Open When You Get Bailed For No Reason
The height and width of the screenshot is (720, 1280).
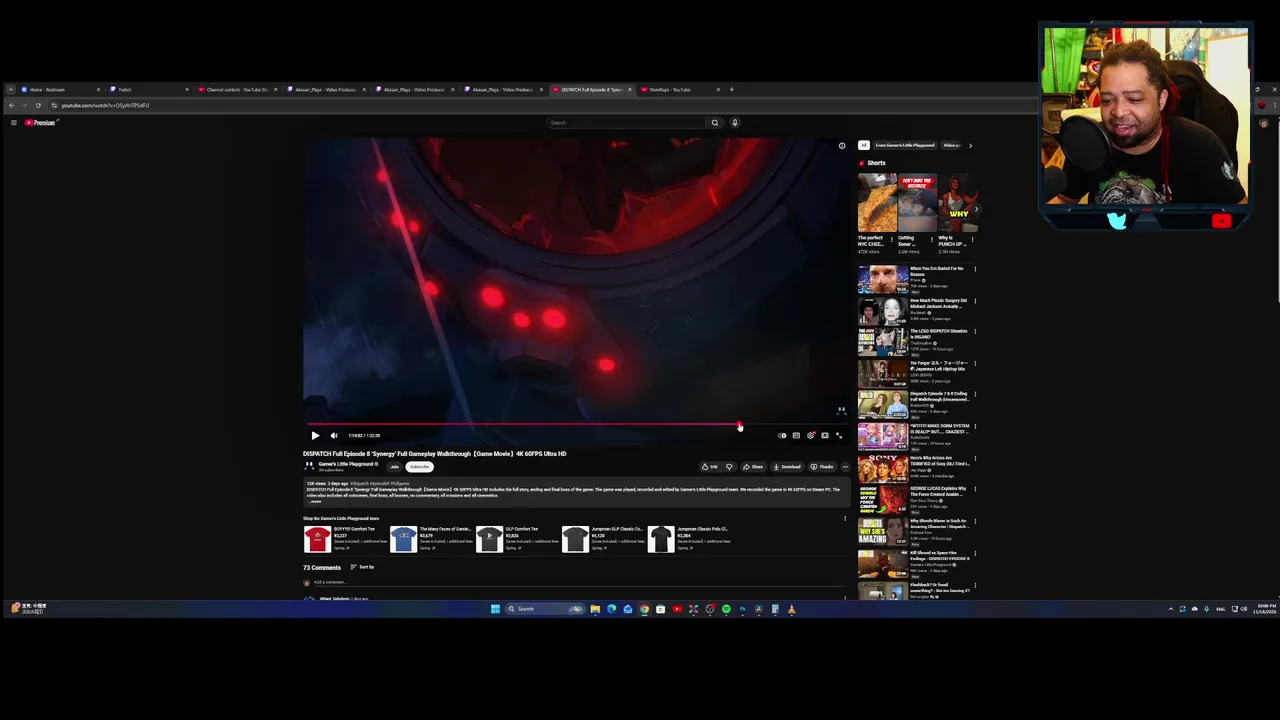[883, 279]
